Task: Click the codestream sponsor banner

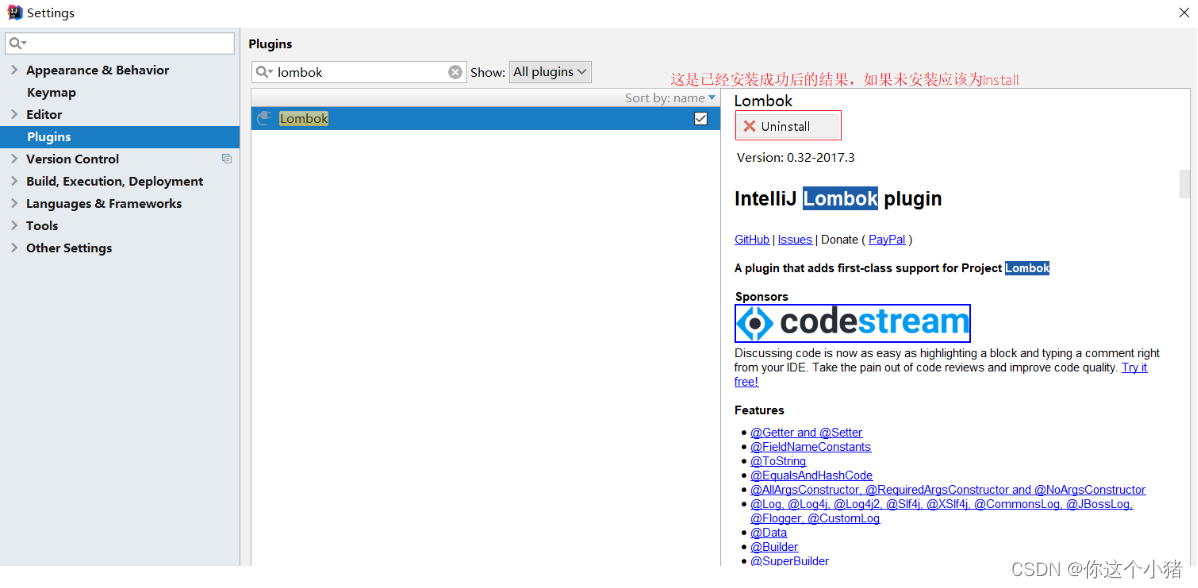Action: 853,323
